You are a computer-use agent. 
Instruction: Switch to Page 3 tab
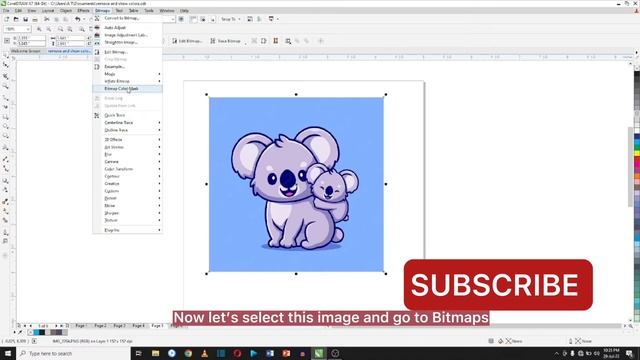[119, 326]
